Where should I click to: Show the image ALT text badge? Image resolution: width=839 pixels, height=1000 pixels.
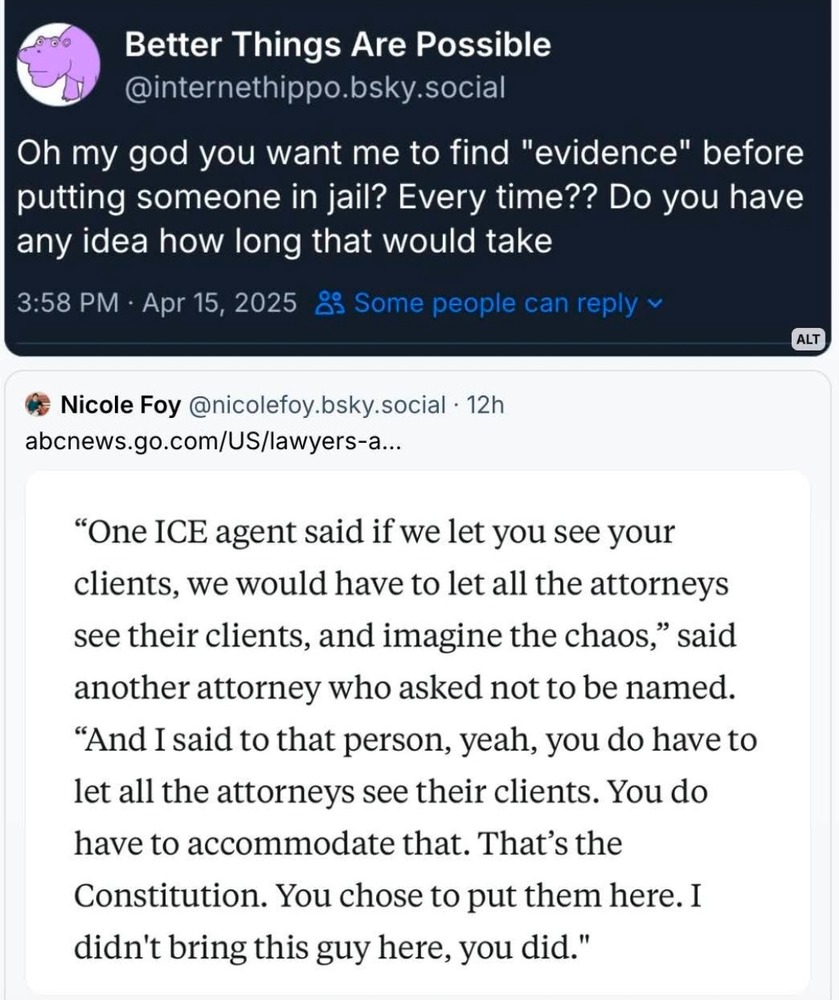(x=808, y=340)
